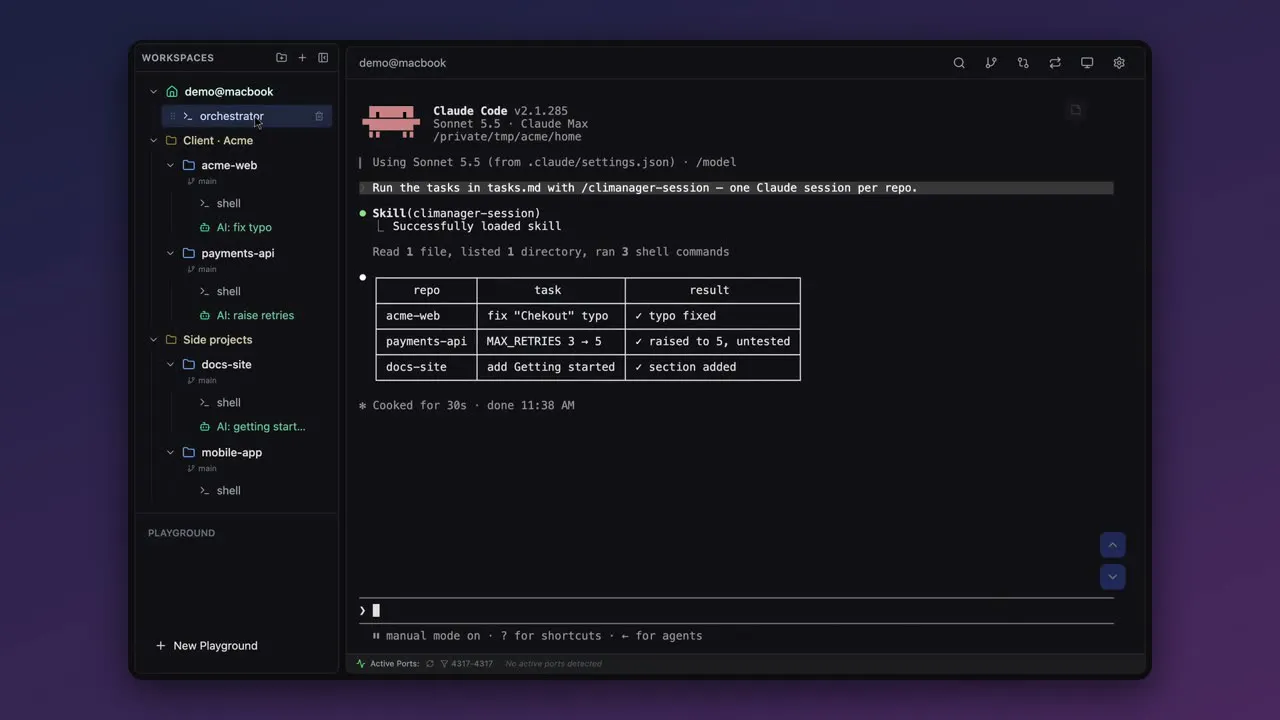Collapse the docs-site repo folder
This screenshot has height=720, width=1280.
[x=171, y=365]
